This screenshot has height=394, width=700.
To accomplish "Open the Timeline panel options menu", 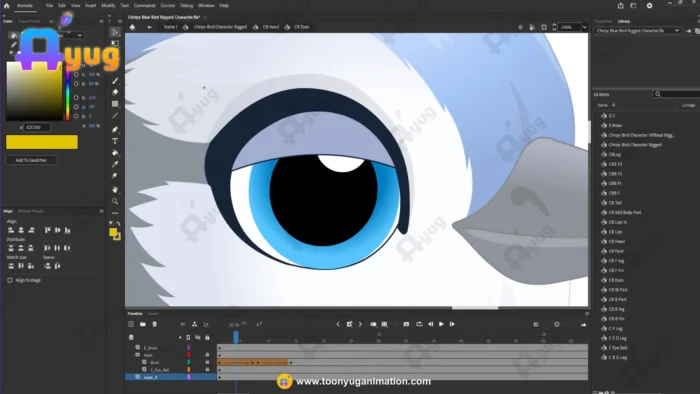I will point(587,314).
